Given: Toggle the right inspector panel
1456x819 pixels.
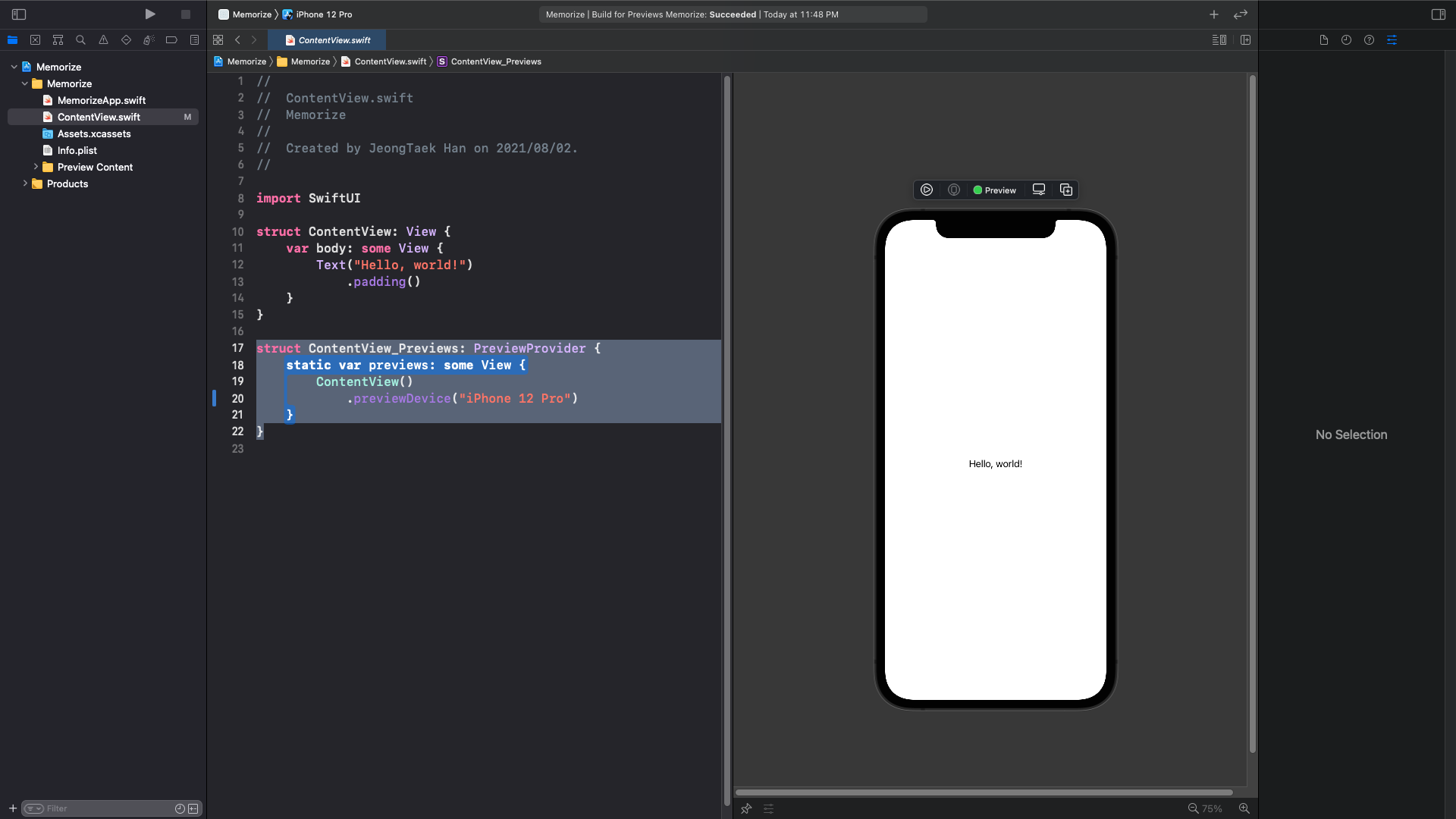Looking at the screenshot, I should pos(1438,14).
